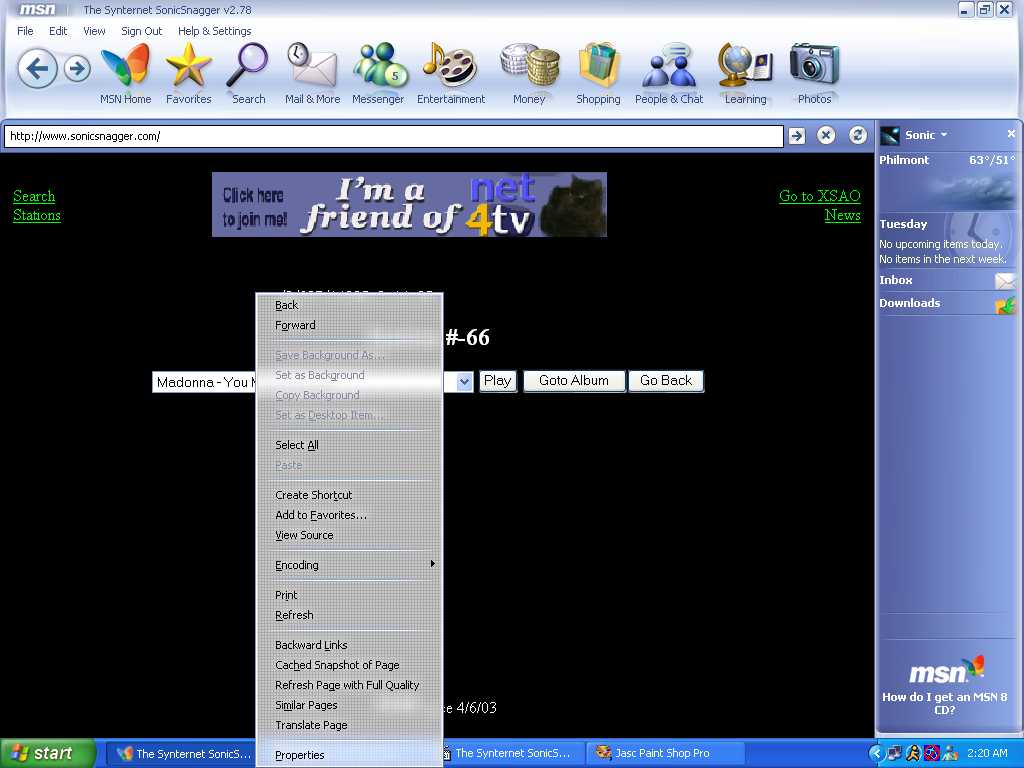Viewport: 1024px width, 768px height.
Task: Click the address bar URL field
Action: [393, 136]
